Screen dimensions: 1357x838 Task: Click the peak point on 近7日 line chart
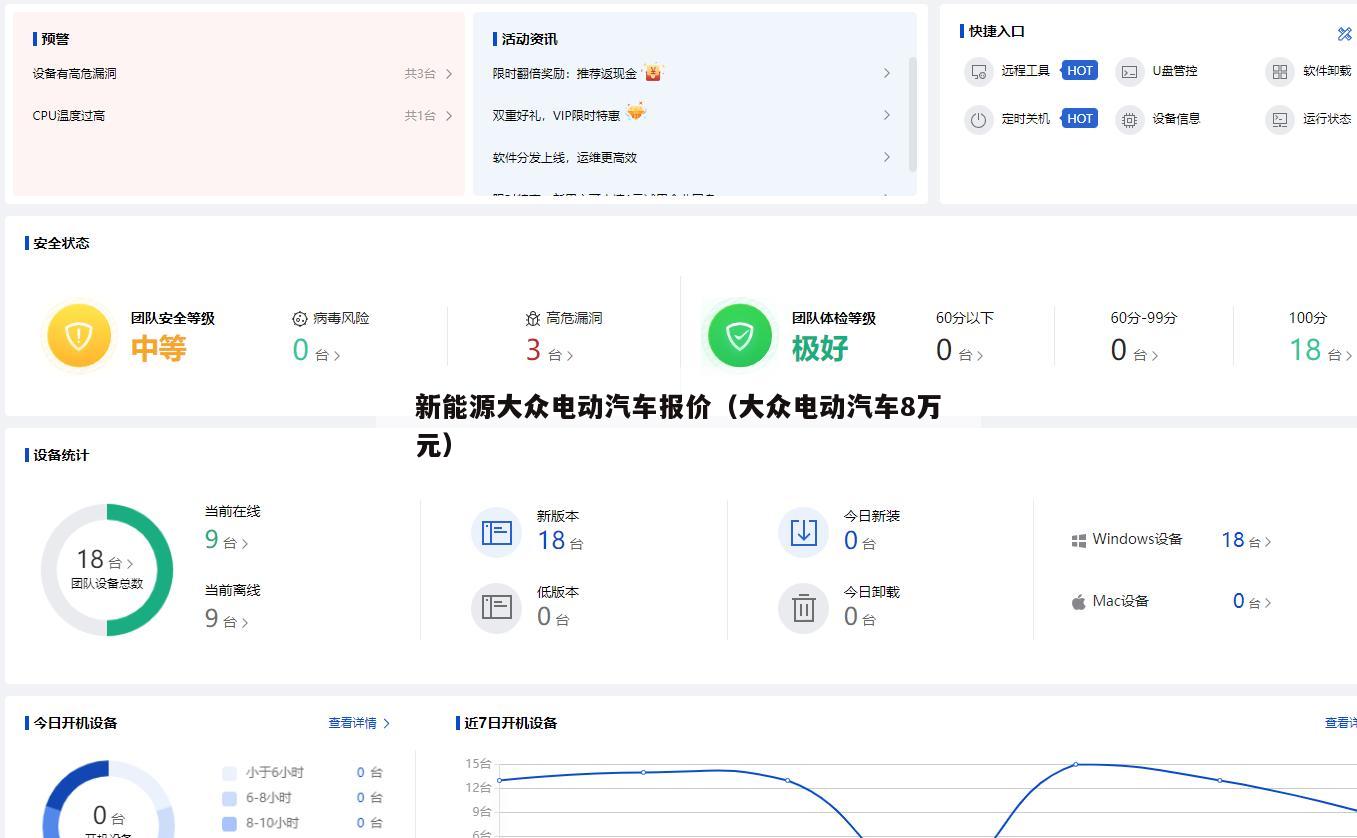pyautogui.click(x=1076, y=764)
